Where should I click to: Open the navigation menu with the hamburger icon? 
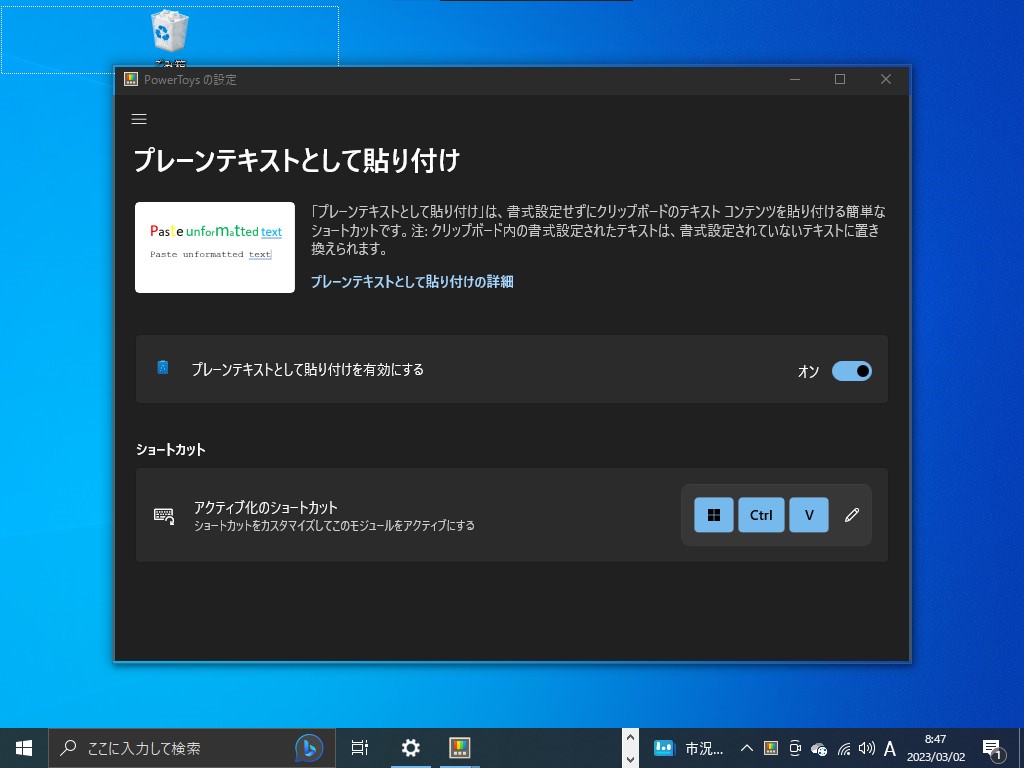click(139, 119)
